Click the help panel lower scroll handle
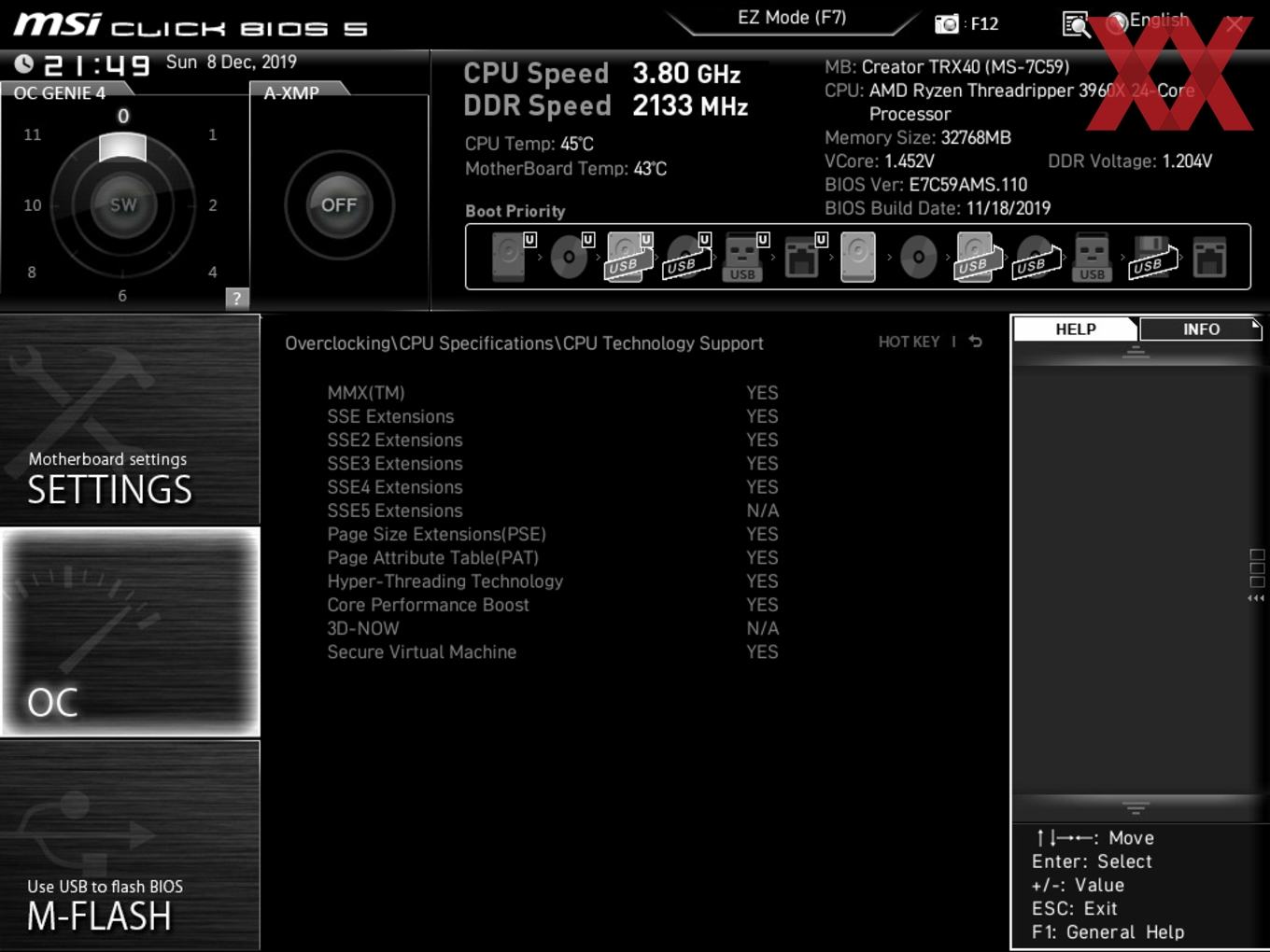The width and height of the screenshot is (1270, 952). coord(1136,807)
